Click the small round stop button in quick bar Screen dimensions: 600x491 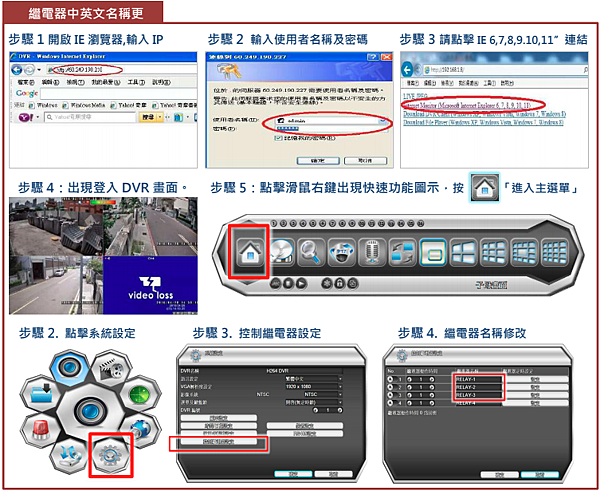point(289,284)
